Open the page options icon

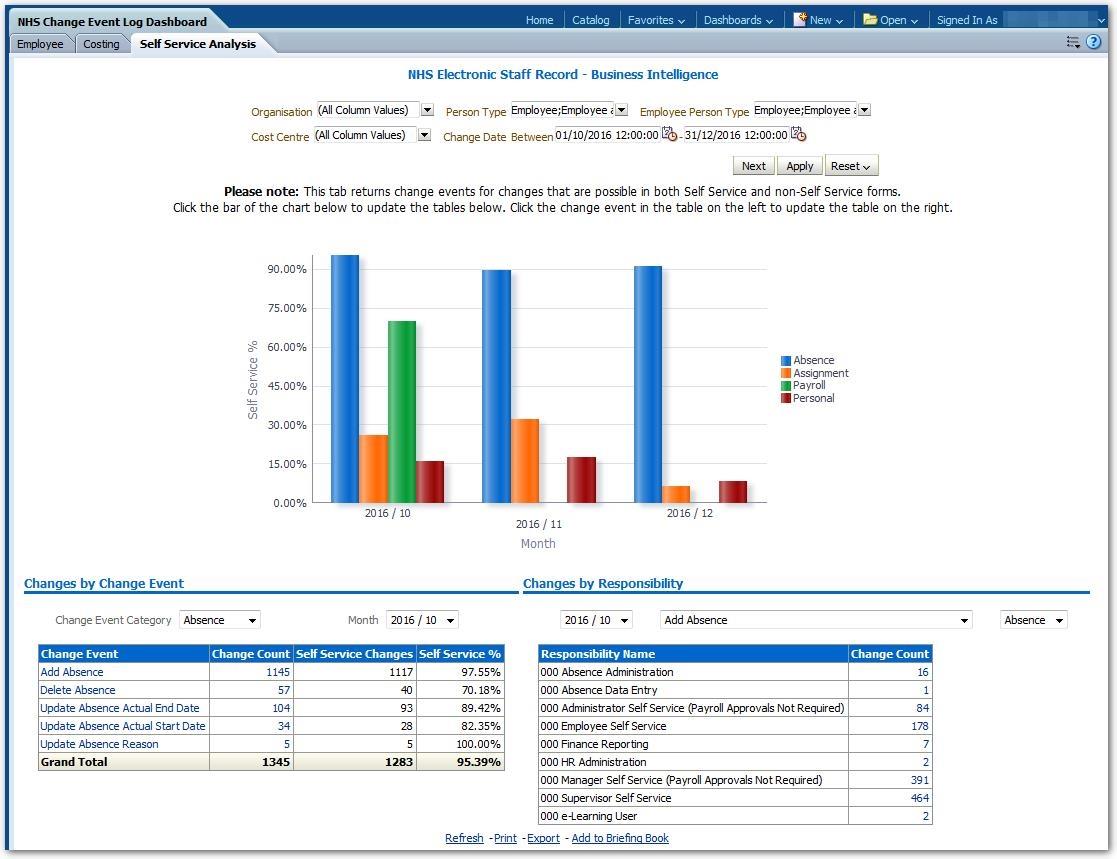click(1072, 42)
